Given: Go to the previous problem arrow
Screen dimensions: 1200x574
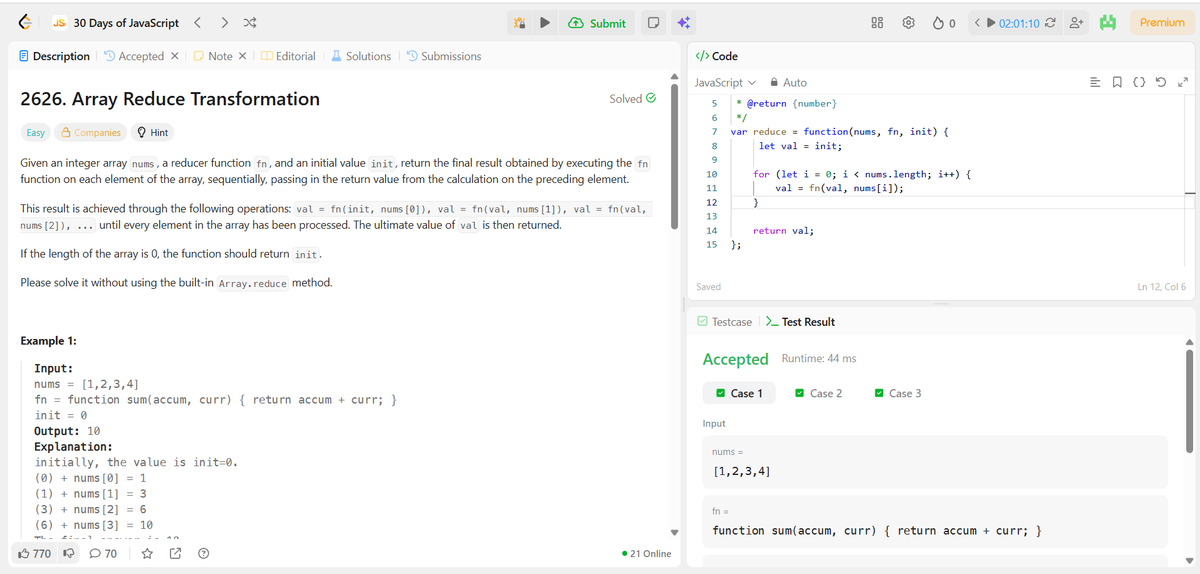Looking at the screenshot, I should [197, 22].
